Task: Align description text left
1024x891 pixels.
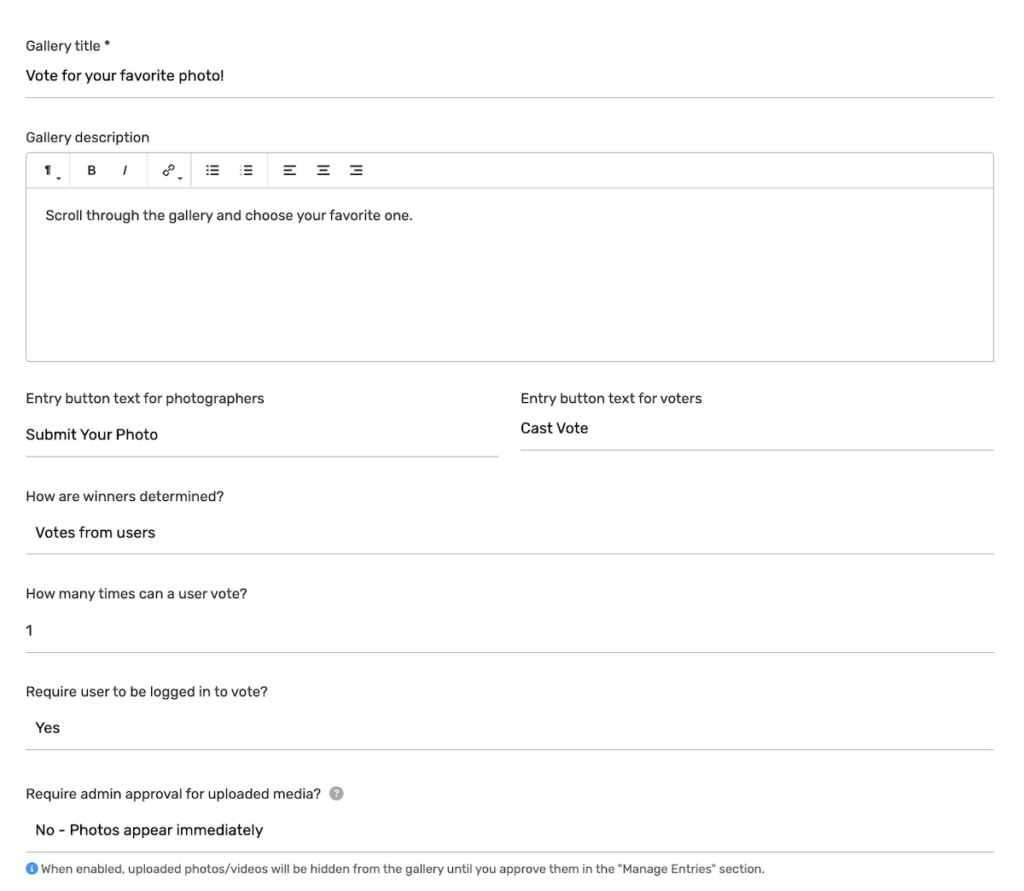Action: [289, 171]
